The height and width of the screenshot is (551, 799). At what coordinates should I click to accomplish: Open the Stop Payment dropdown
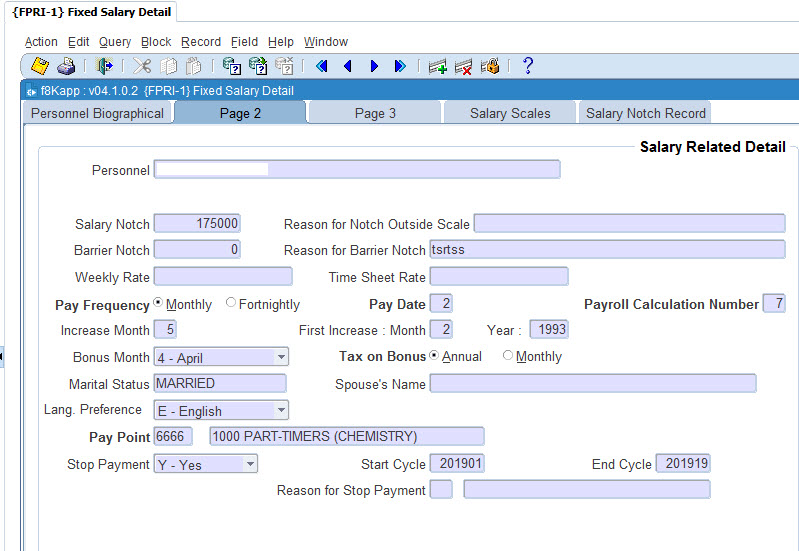250,465
